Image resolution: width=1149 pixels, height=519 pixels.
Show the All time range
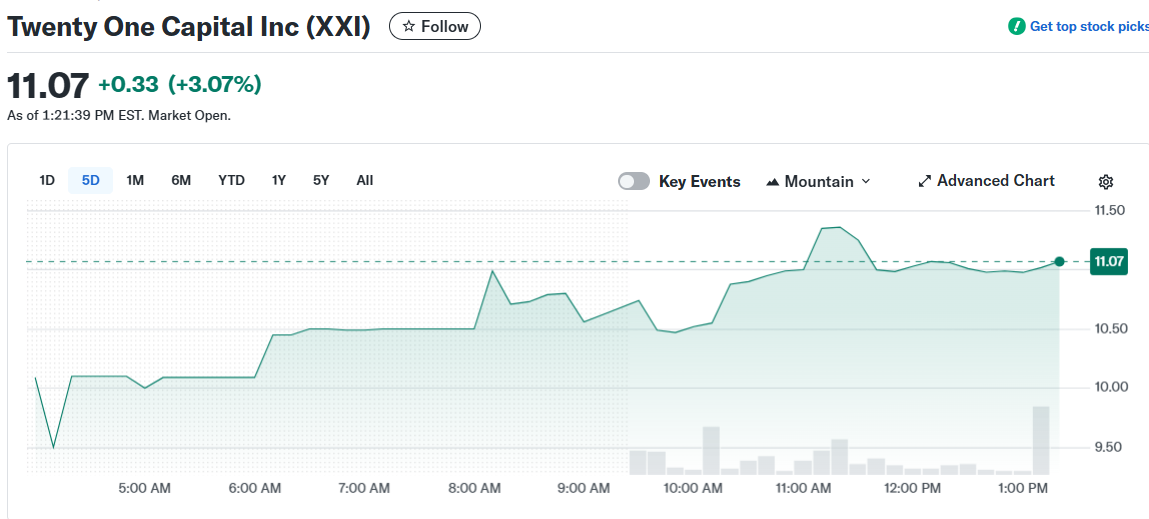click(x=365, y=180)
